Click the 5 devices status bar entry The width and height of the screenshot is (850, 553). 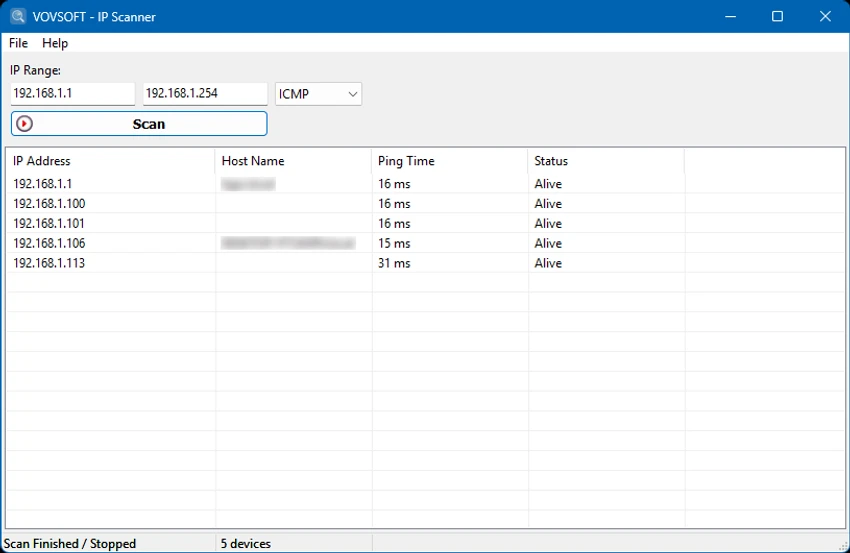pos(246,544)
